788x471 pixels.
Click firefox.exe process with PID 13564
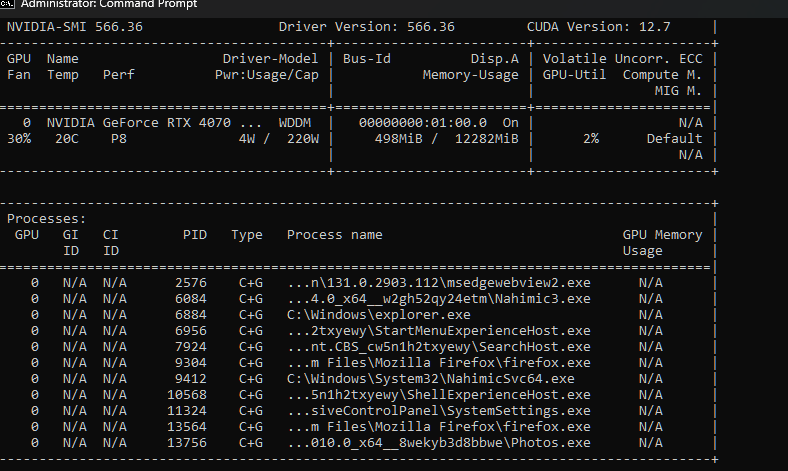click(439, 427)
